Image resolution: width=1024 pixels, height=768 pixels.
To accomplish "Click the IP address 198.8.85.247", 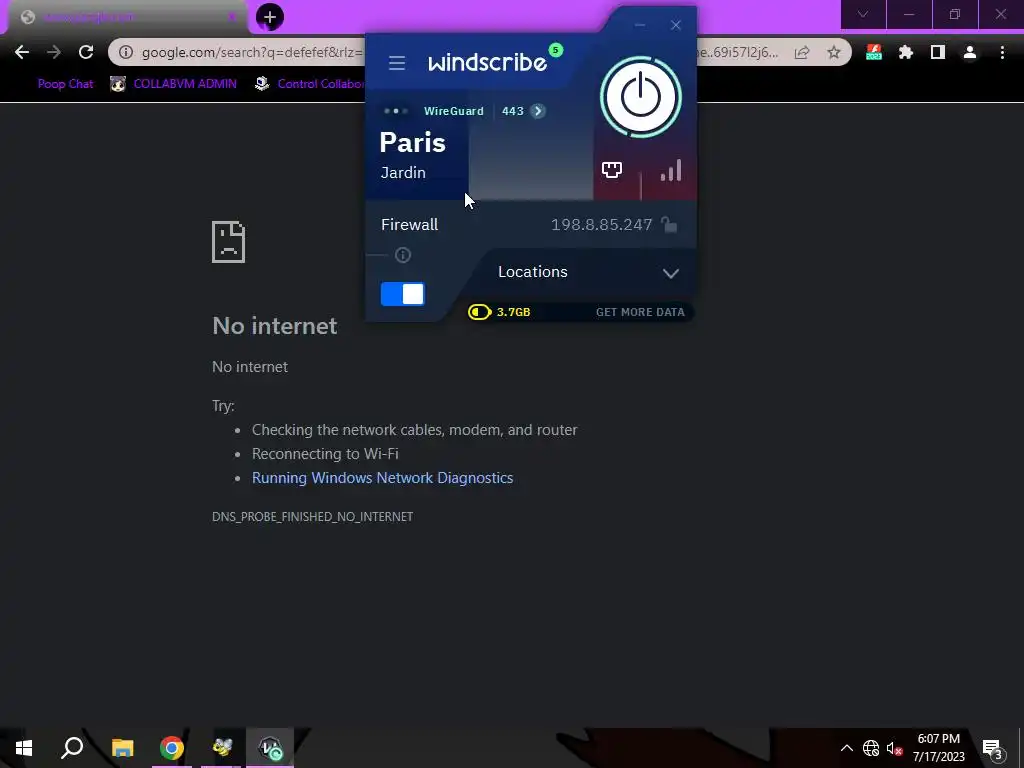I will [601, 225].
